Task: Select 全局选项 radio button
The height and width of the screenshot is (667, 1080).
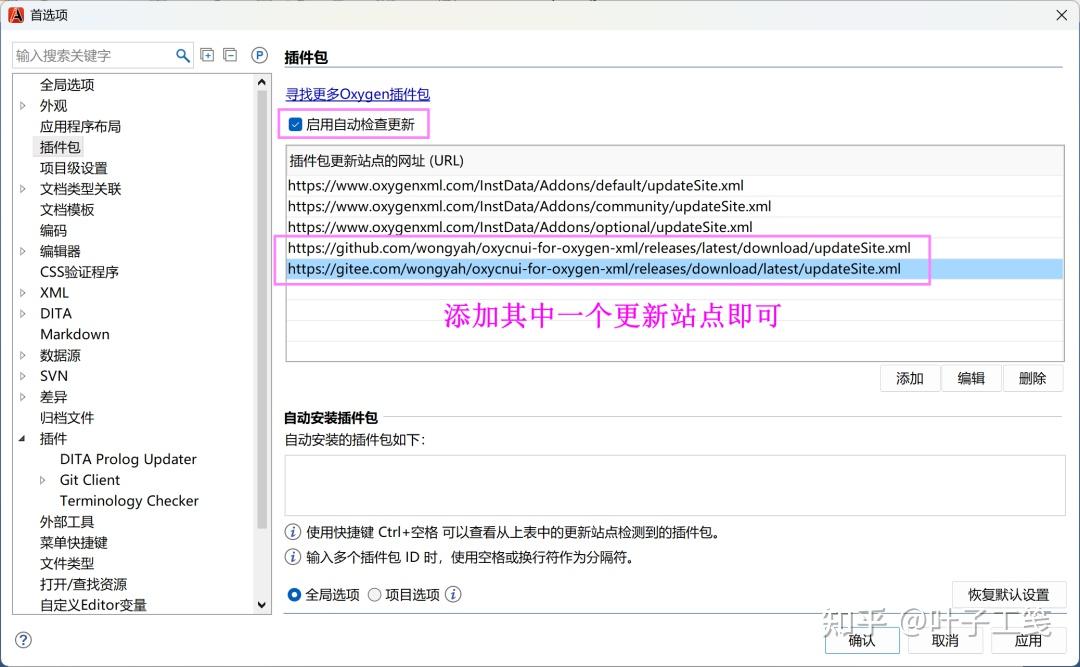Action: [x=294, y=594]
